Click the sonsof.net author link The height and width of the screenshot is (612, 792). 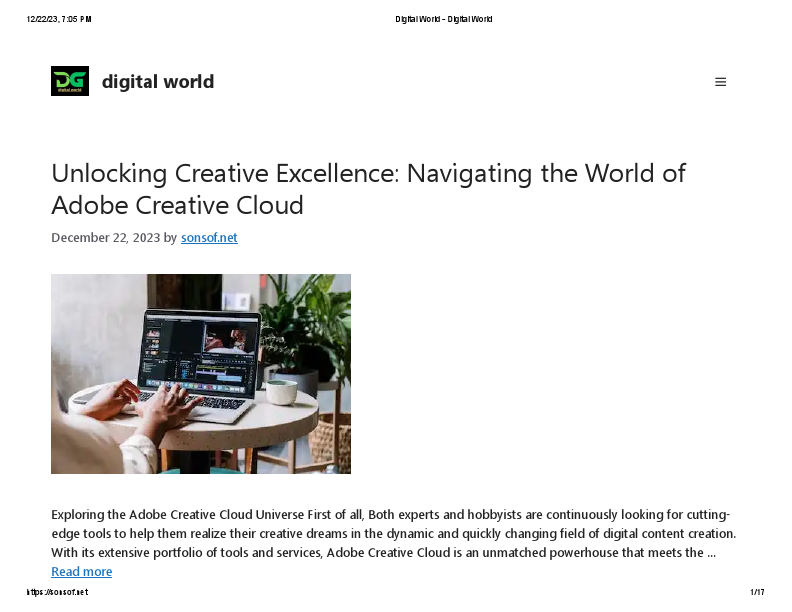tap(209, 237)
